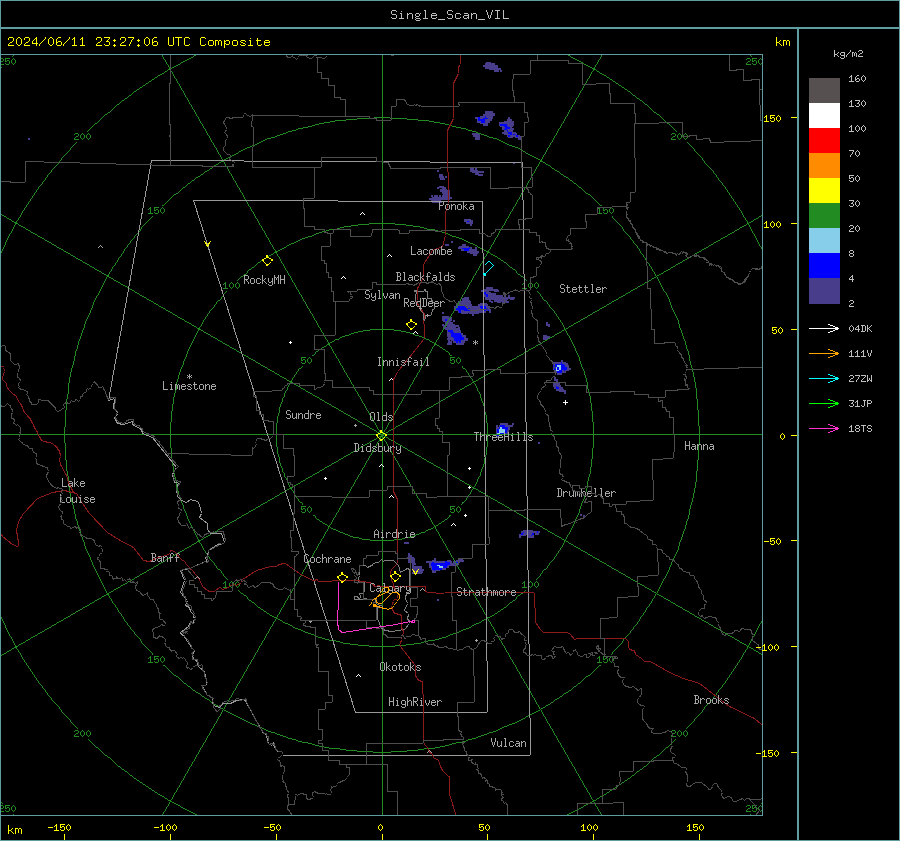Click the Banff label

[x=165, y=557]
